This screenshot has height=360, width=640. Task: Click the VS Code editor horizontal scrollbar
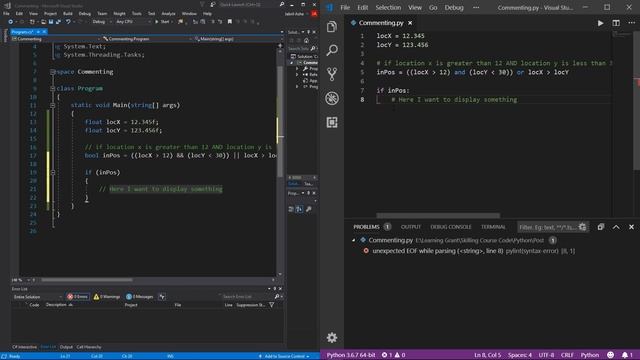tap(438, 216)
